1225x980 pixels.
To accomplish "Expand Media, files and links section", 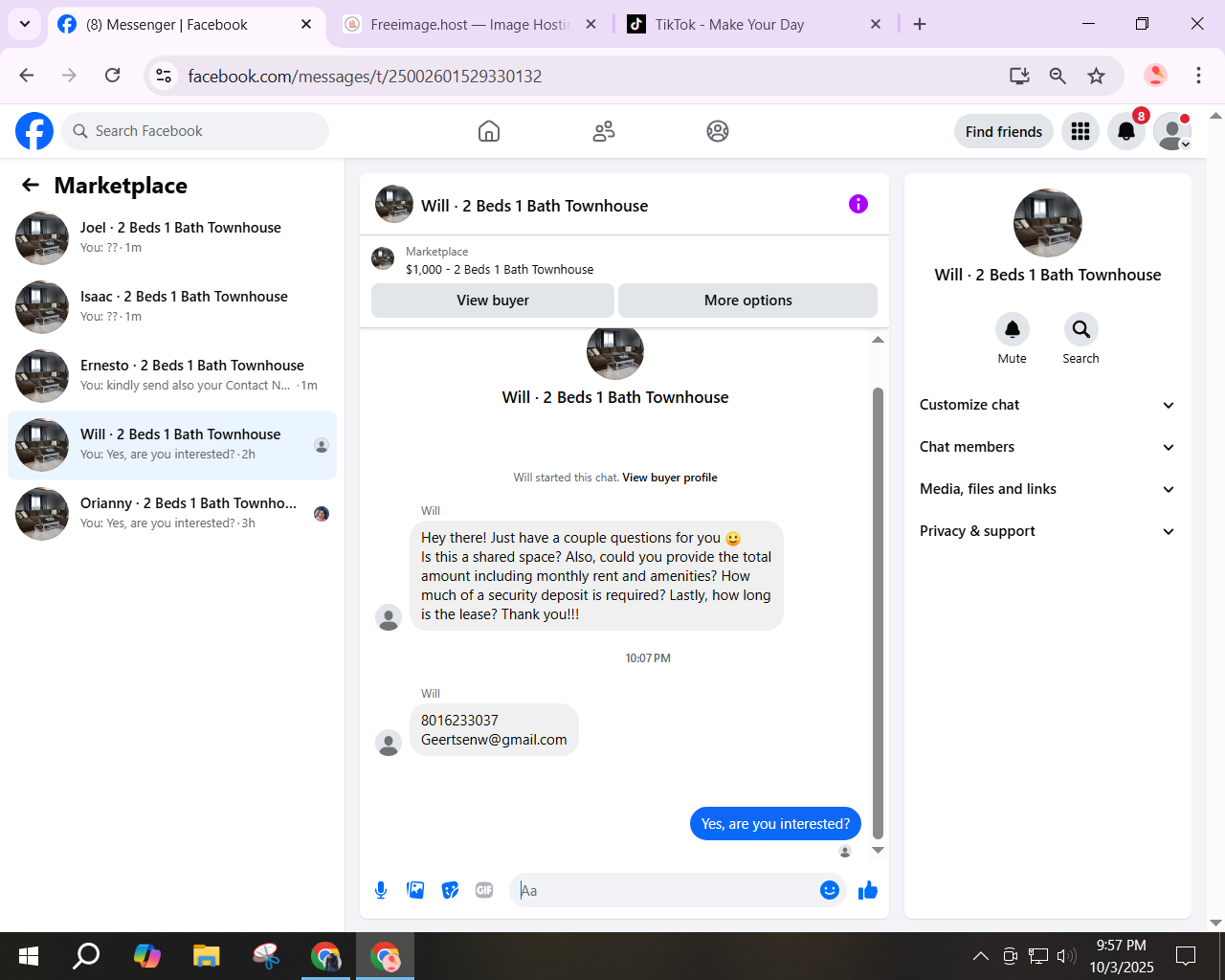I will [x=1048, y=489].
